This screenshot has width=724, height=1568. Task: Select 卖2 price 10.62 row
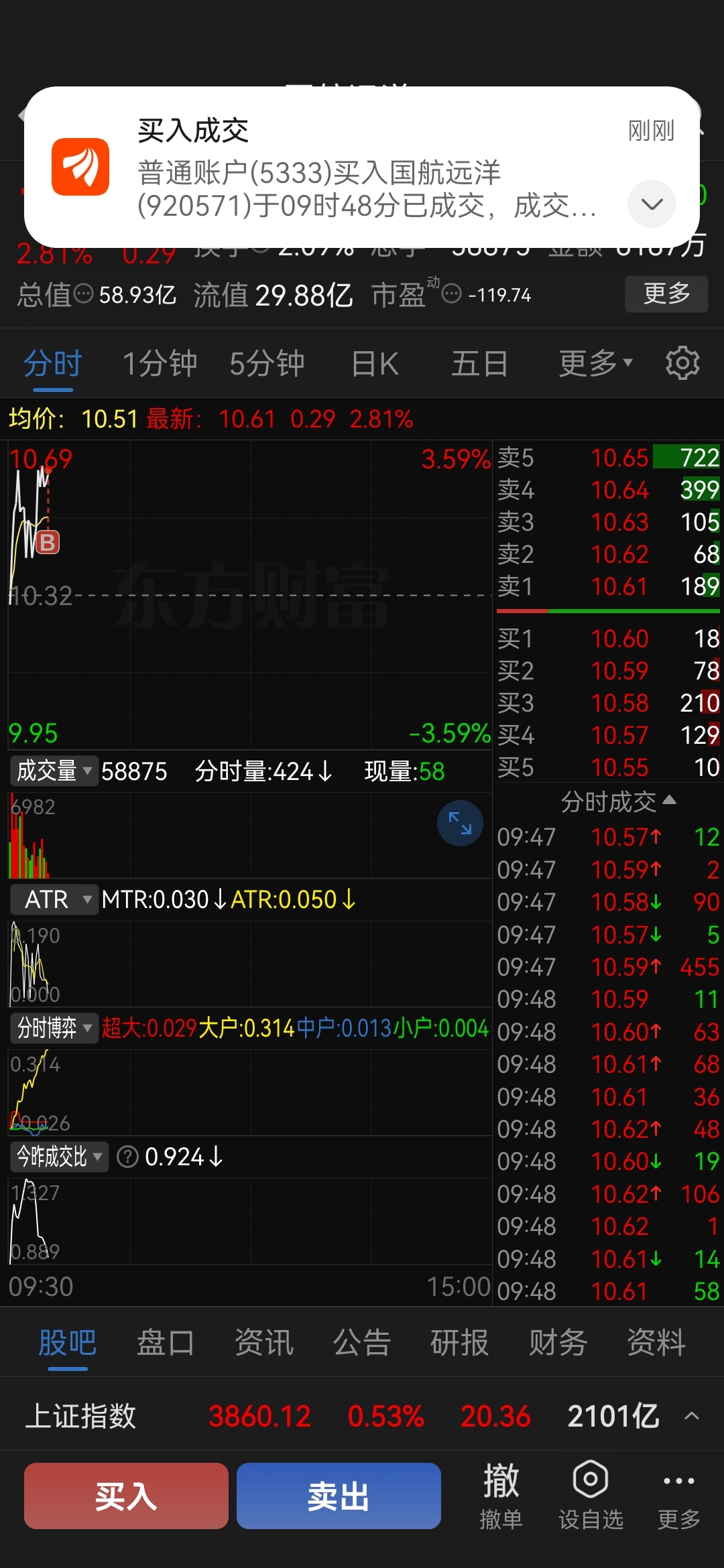(609, 554)
